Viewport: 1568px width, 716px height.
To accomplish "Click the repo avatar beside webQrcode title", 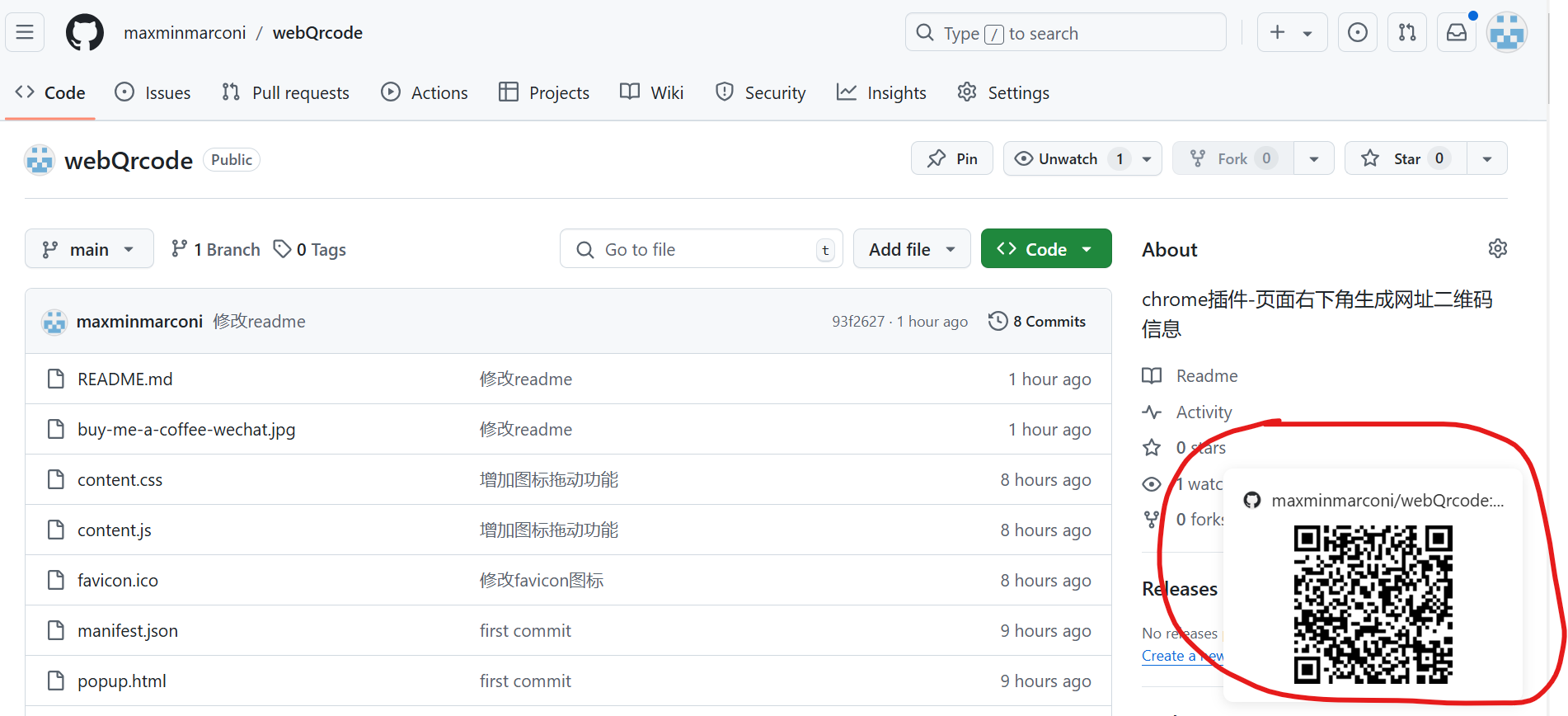I will pyautogui.click(x=40, y=160).
